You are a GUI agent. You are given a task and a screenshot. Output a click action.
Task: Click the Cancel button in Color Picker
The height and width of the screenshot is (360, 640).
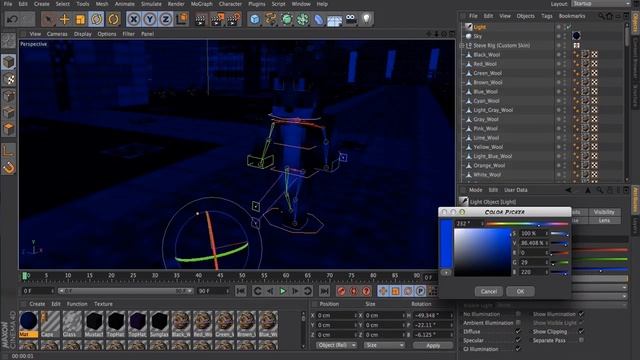tap(489, 291)
